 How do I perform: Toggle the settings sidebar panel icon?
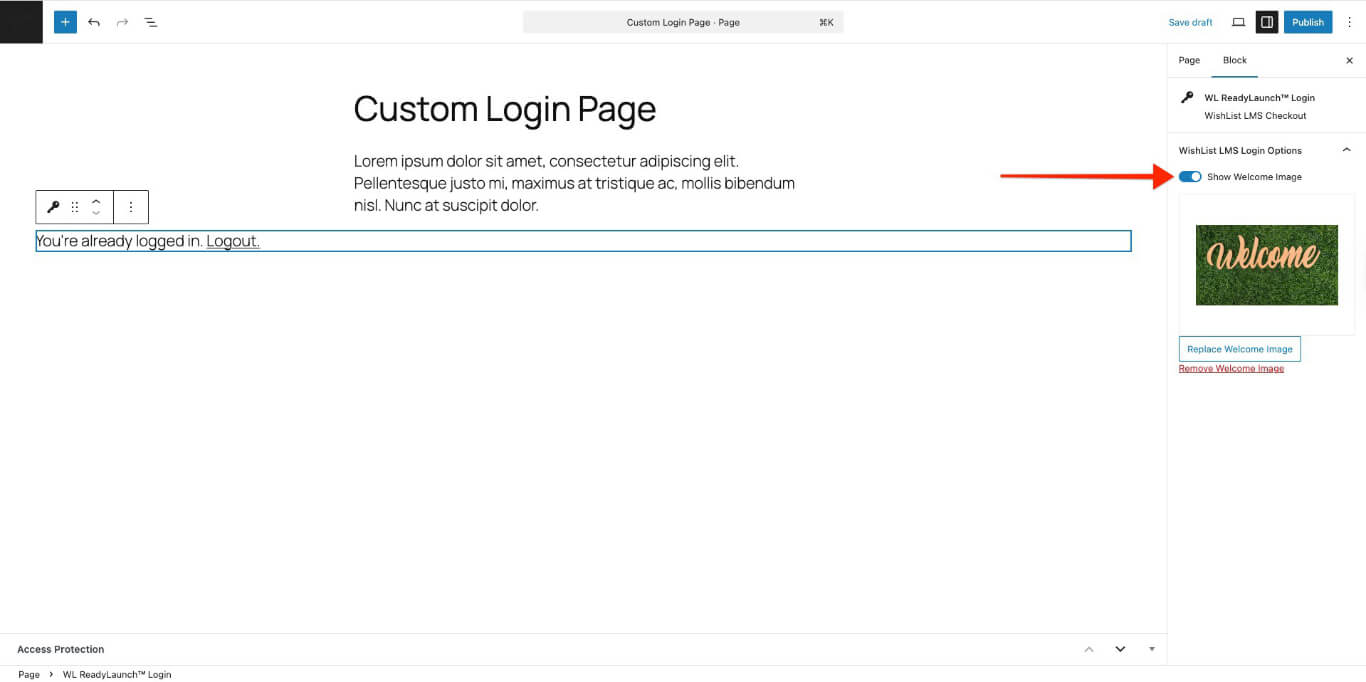pyautogui.click(x=1266, y=21)
